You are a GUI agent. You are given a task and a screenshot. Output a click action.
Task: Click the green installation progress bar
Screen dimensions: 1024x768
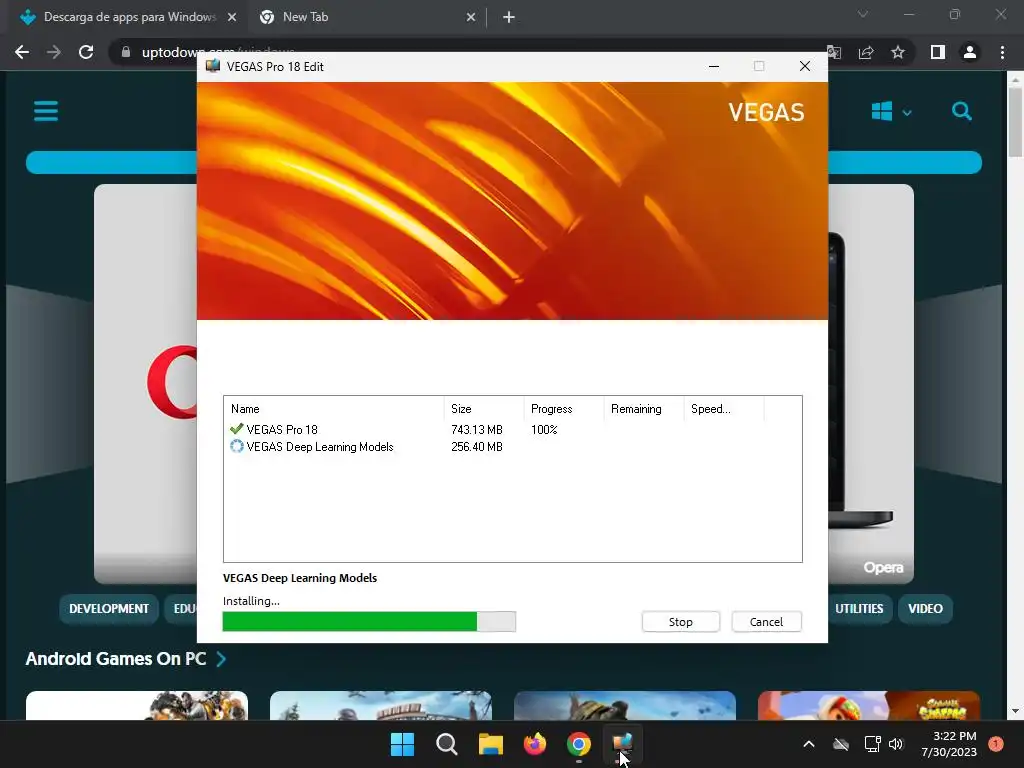[x=369, y=622]
